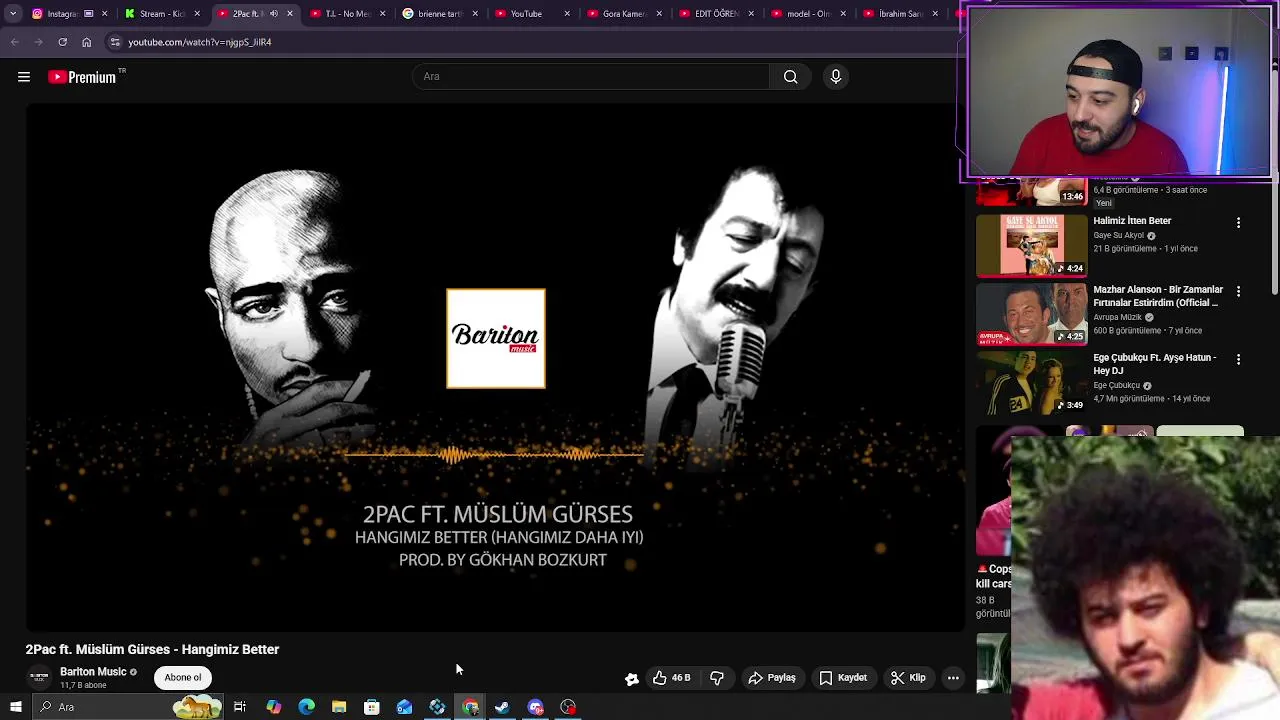Open the Paylaş share dialog
Image resolution: width=1280 pixels, height=720 pixels.
pyautogui.click(x=772, y=678)
